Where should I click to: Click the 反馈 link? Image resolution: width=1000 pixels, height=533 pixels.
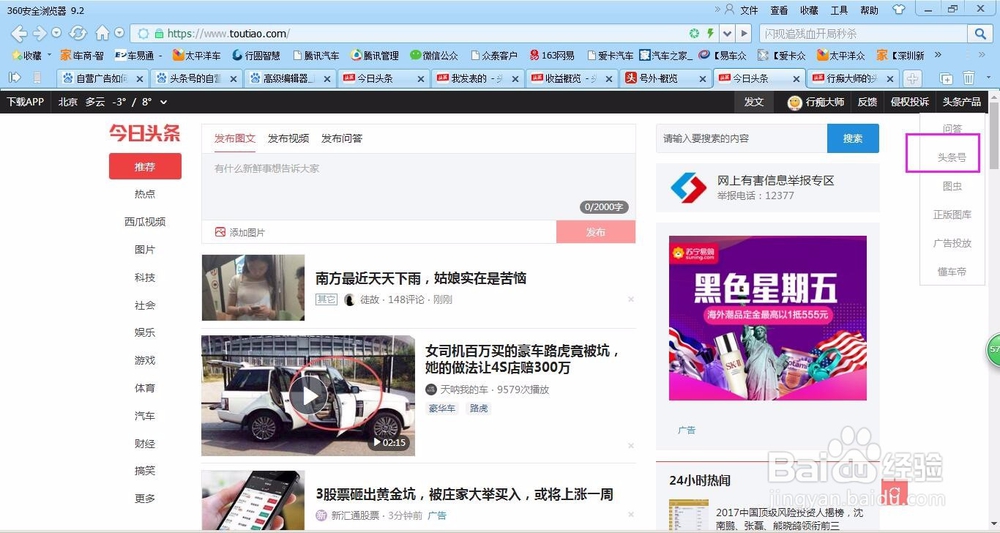[867, 102]
